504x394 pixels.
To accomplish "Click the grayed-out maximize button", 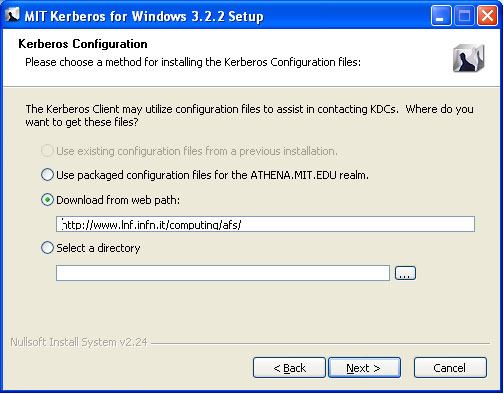I will pos(464,16).
